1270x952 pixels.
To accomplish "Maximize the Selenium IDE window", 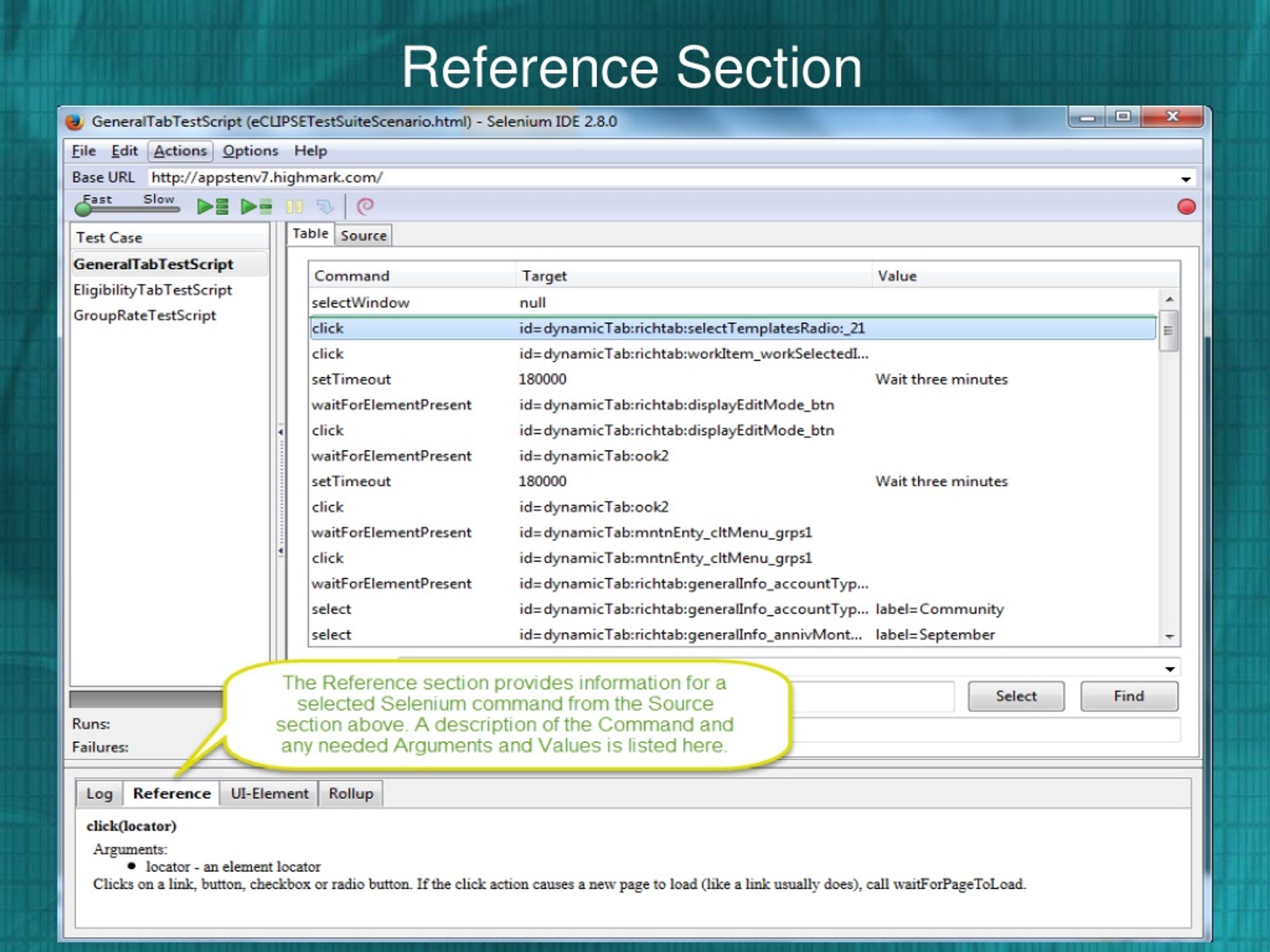I will pyautogui.click(x=1123, y=117).
